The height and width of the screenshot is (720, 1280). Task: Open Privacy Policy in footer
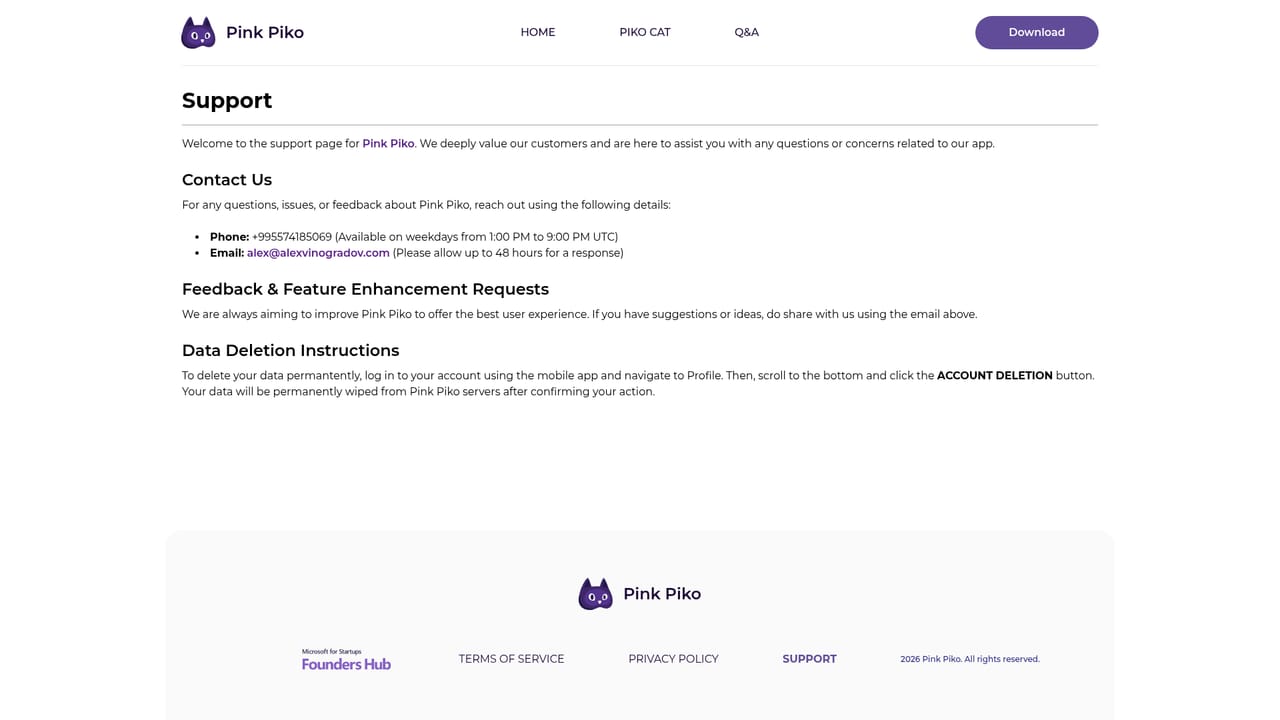(673, 659)
